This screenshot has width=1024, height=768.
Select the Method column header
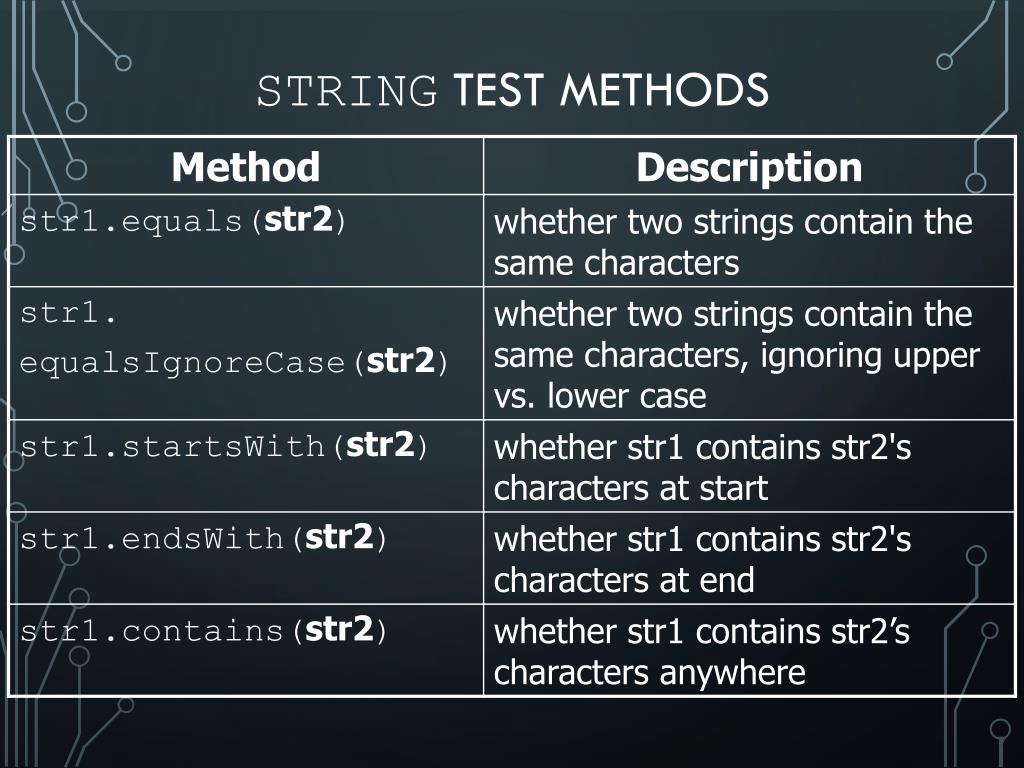pos(246,167)
